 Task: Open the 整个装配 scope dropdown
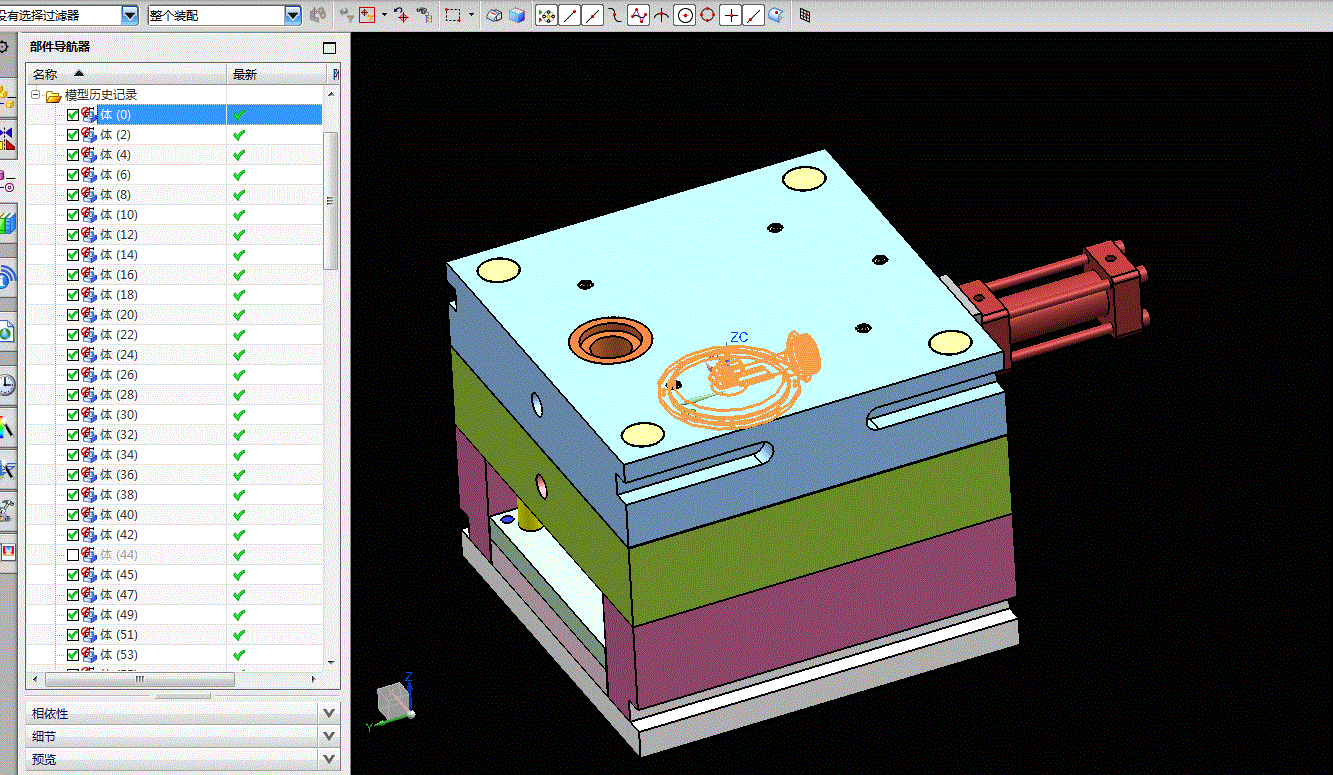coord(292,15)
